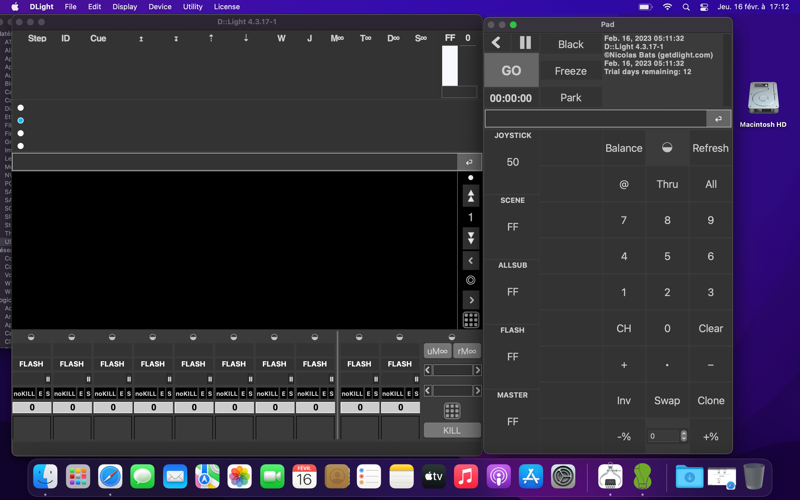
Task: Click the Pad command input field
Action: (596, 119)
